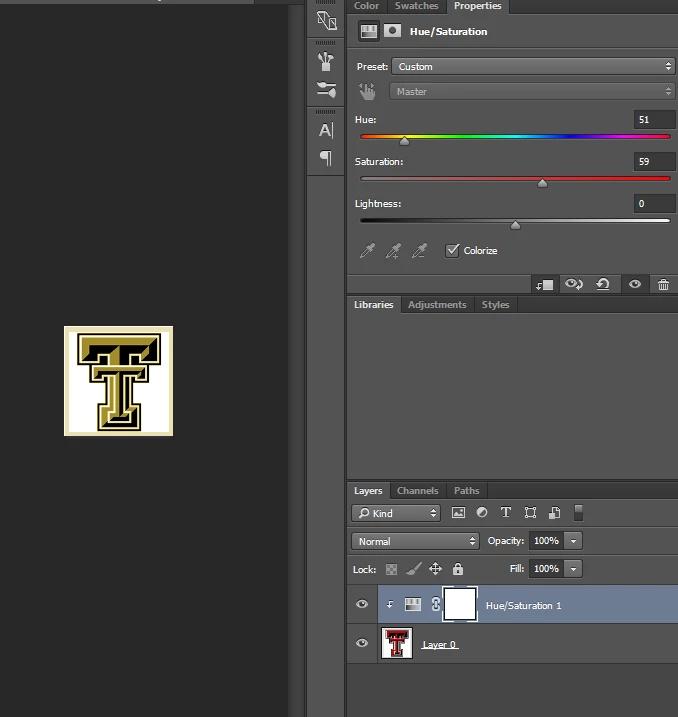
Task: Toggle layer filtering switch on or off
Action: [578, 513]
